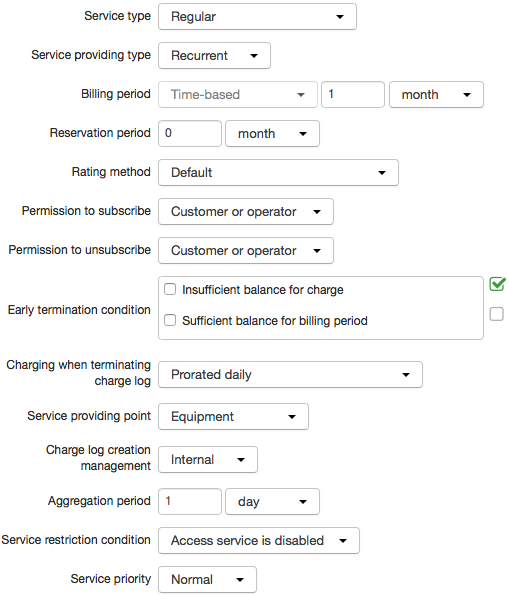
Task: Click the Reservation period number field
Action: [x=190, y=134]
